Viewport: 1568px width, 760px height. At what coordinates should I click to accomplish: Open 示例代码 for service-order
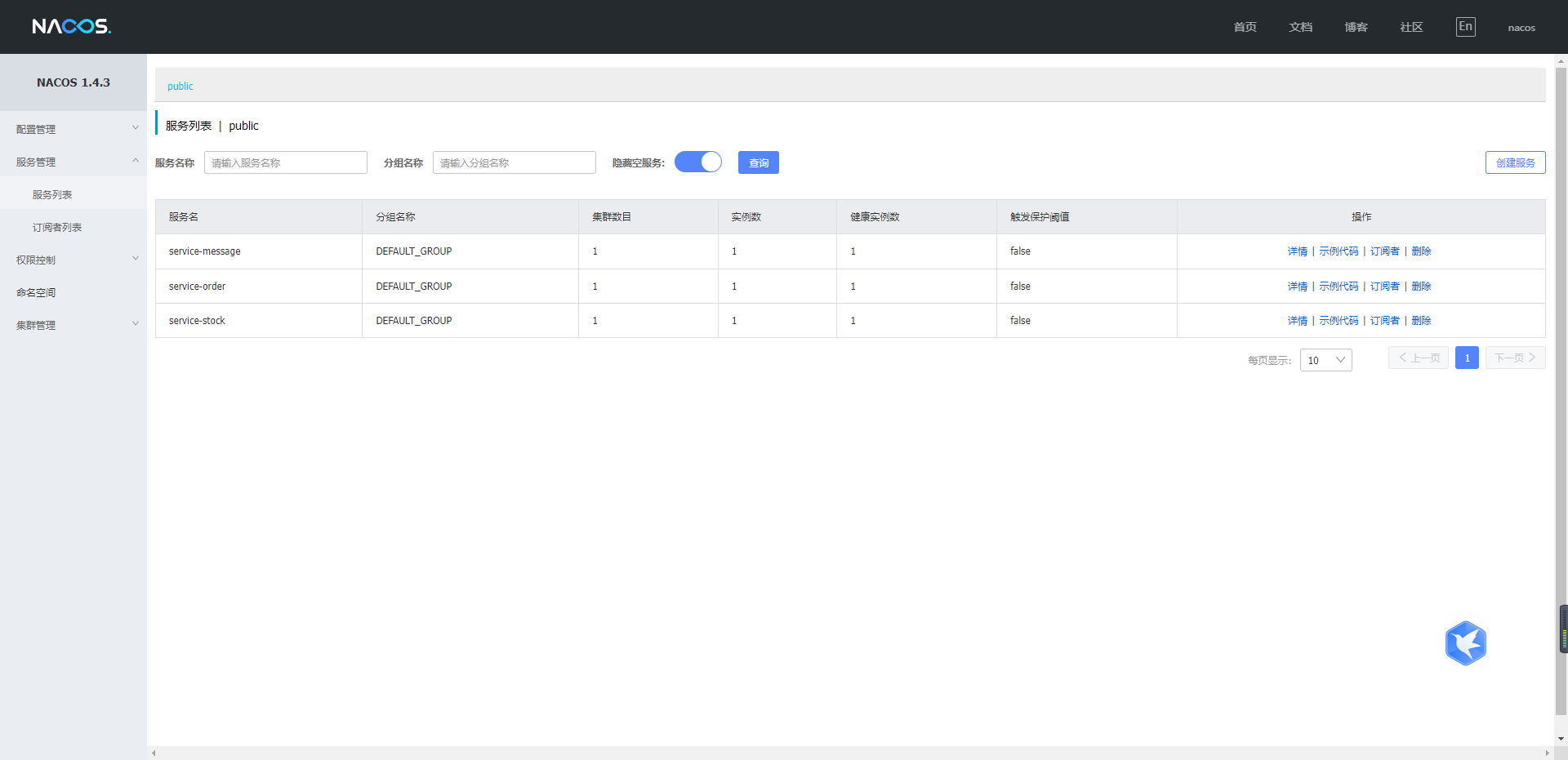point(1339,287)
